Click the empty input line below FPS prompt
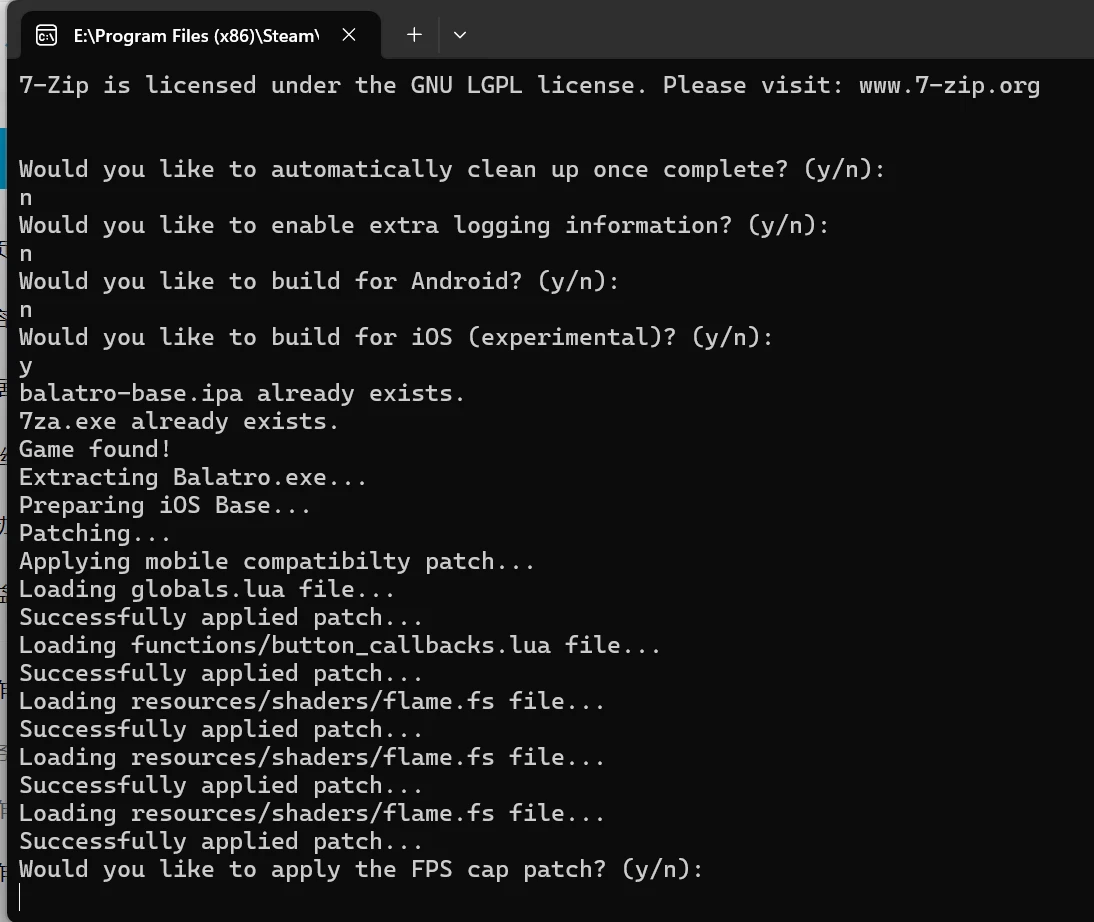The image size is (1094, 922). pyautogui.click(x=300, y=897)
